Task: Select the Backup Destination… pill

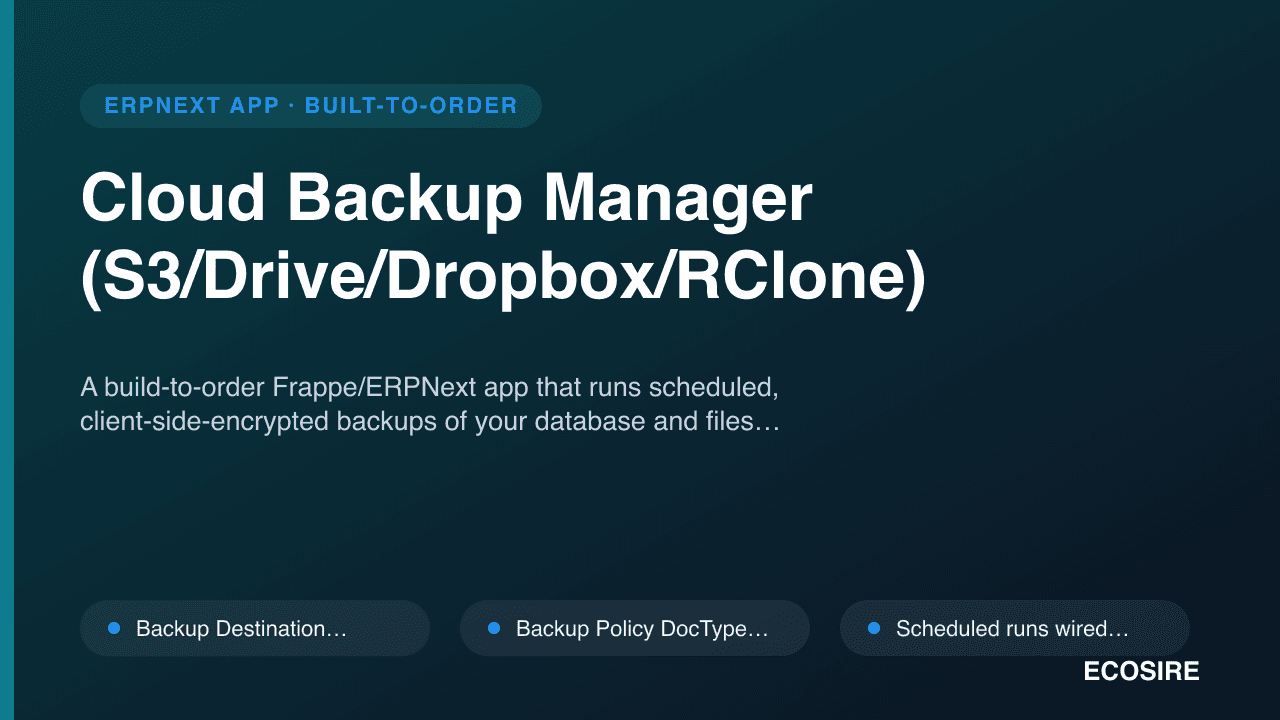Action: 255,628
